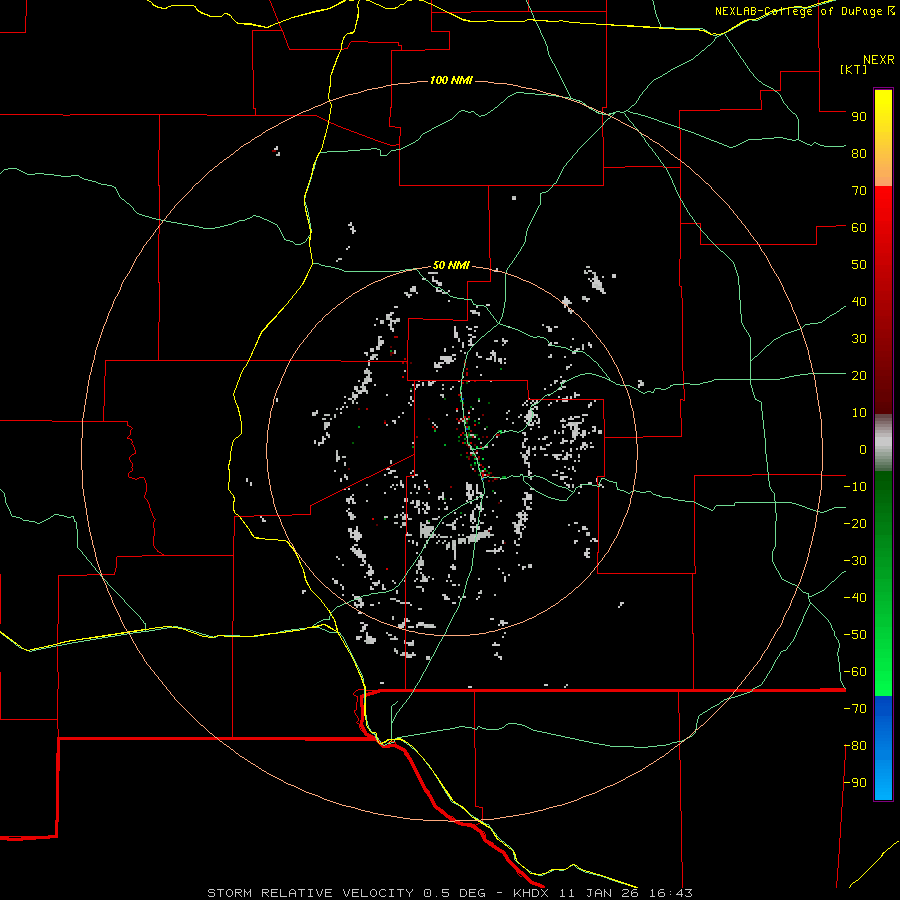Click the "-90" tick label on scale

855,783
